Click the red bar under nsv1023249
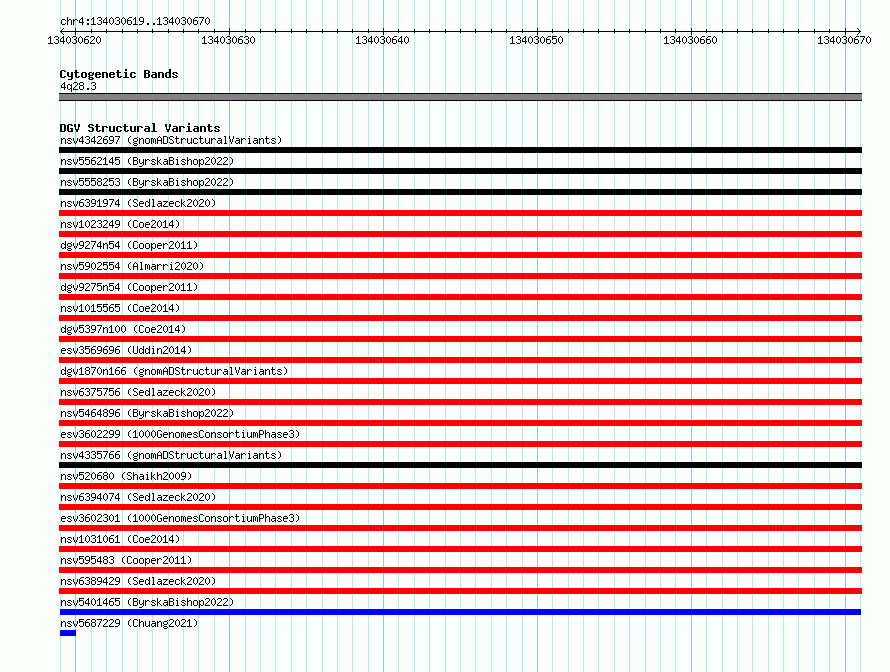 (460, 234)
